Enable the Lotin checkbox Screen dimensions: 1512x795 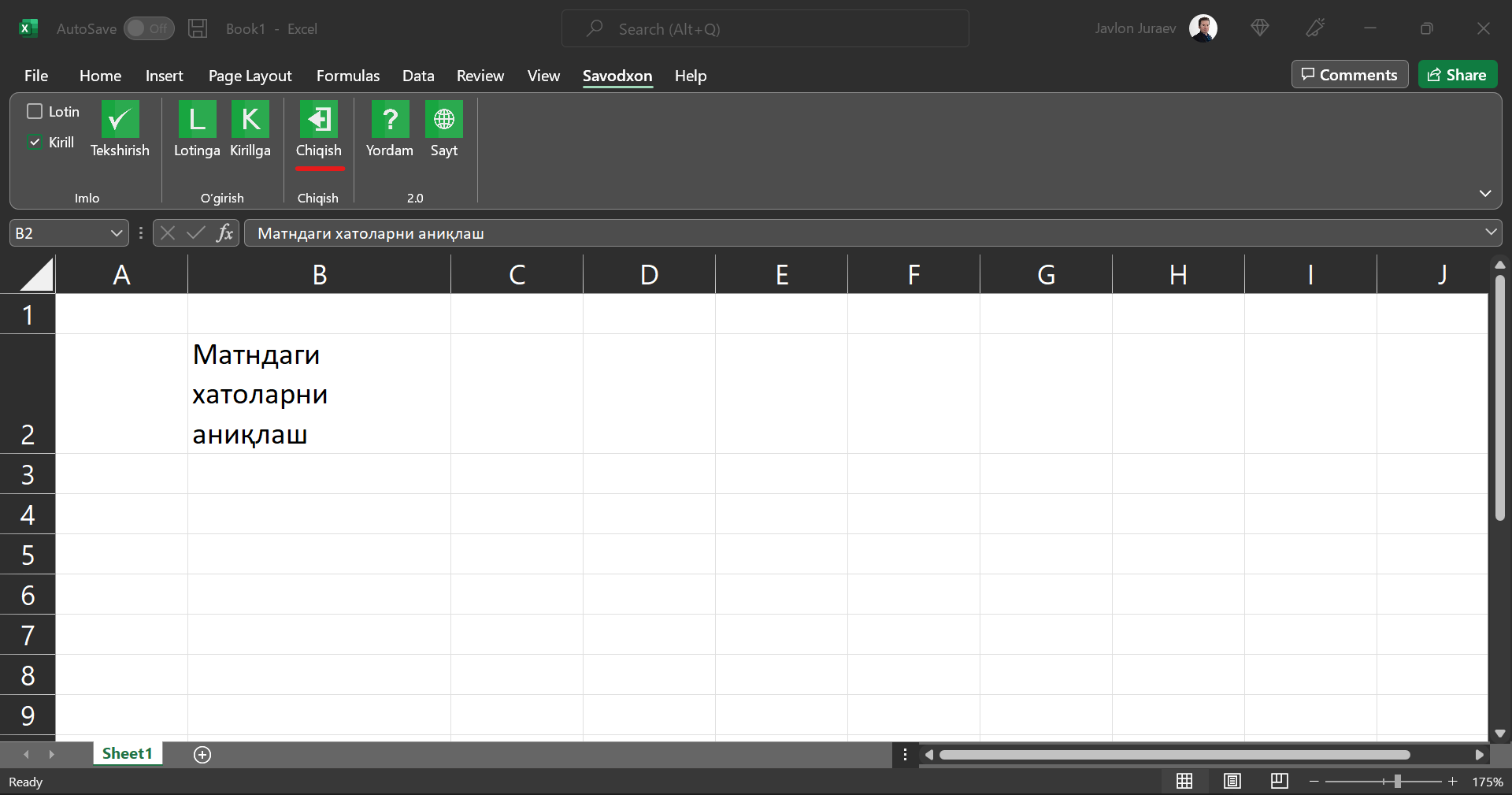(35, 112)
